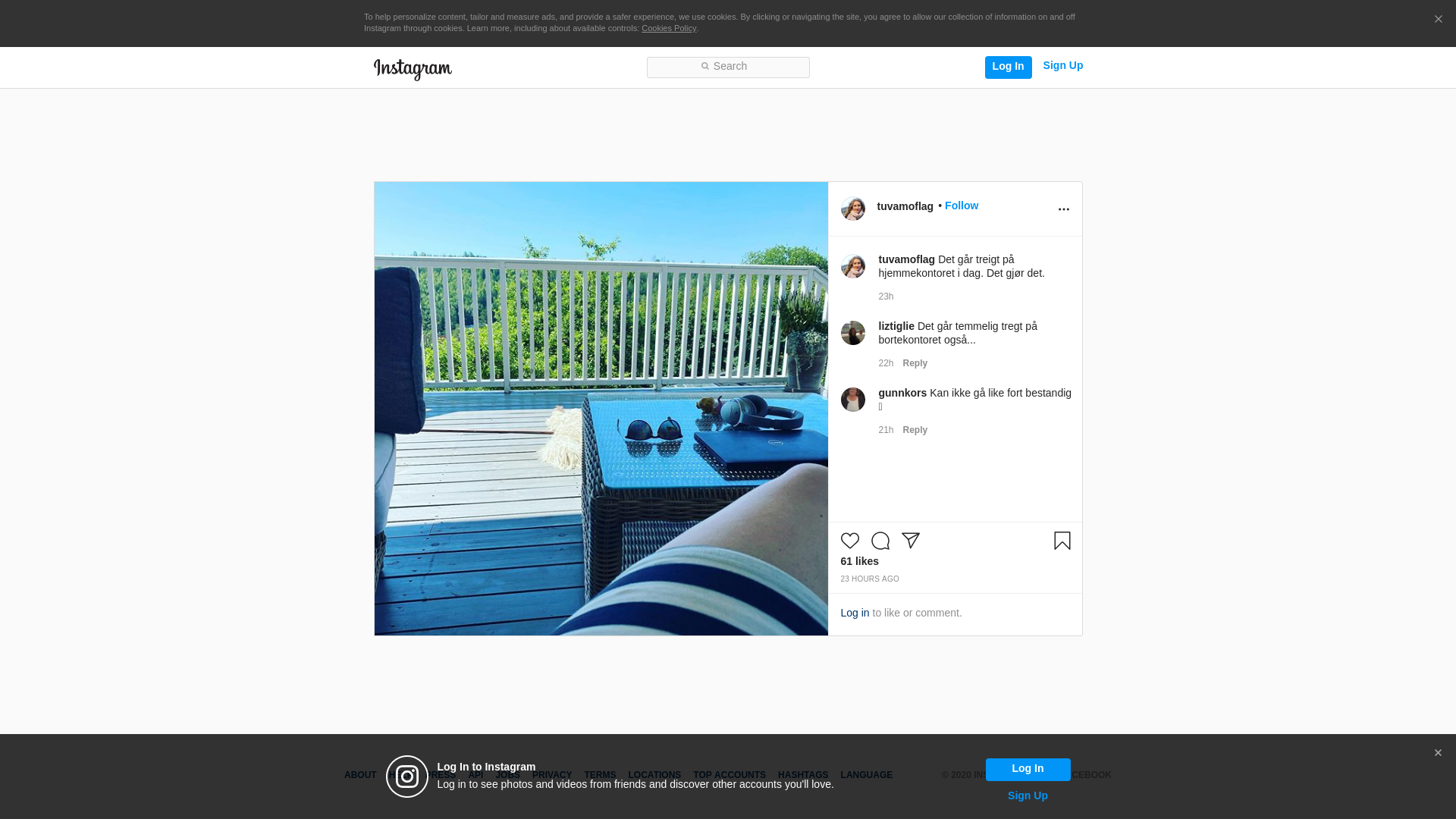Viewport: 1456px width, 819px height.
Task: Follow tuvamoflag
Action: click(961, 206)
